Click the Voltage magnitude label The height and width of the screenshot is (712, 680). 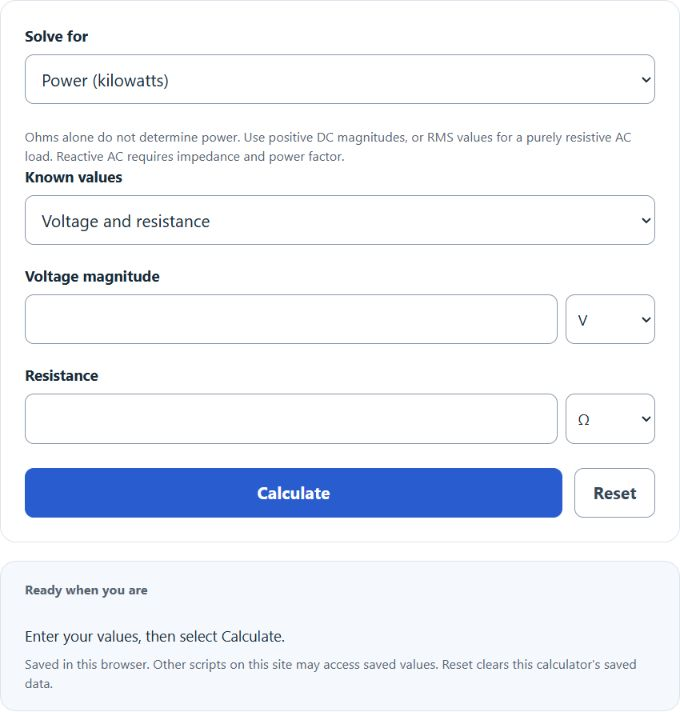(x=92, y=277)
